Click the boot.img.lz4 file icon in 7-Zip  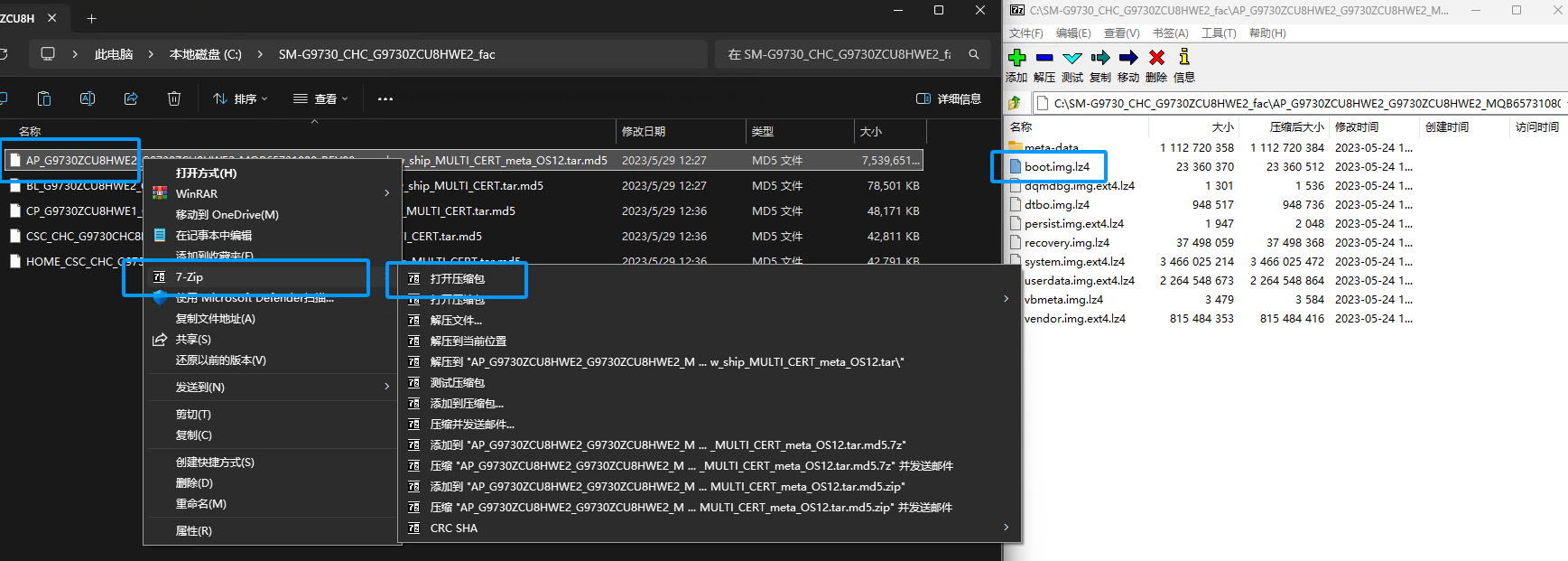(1016, 166)
